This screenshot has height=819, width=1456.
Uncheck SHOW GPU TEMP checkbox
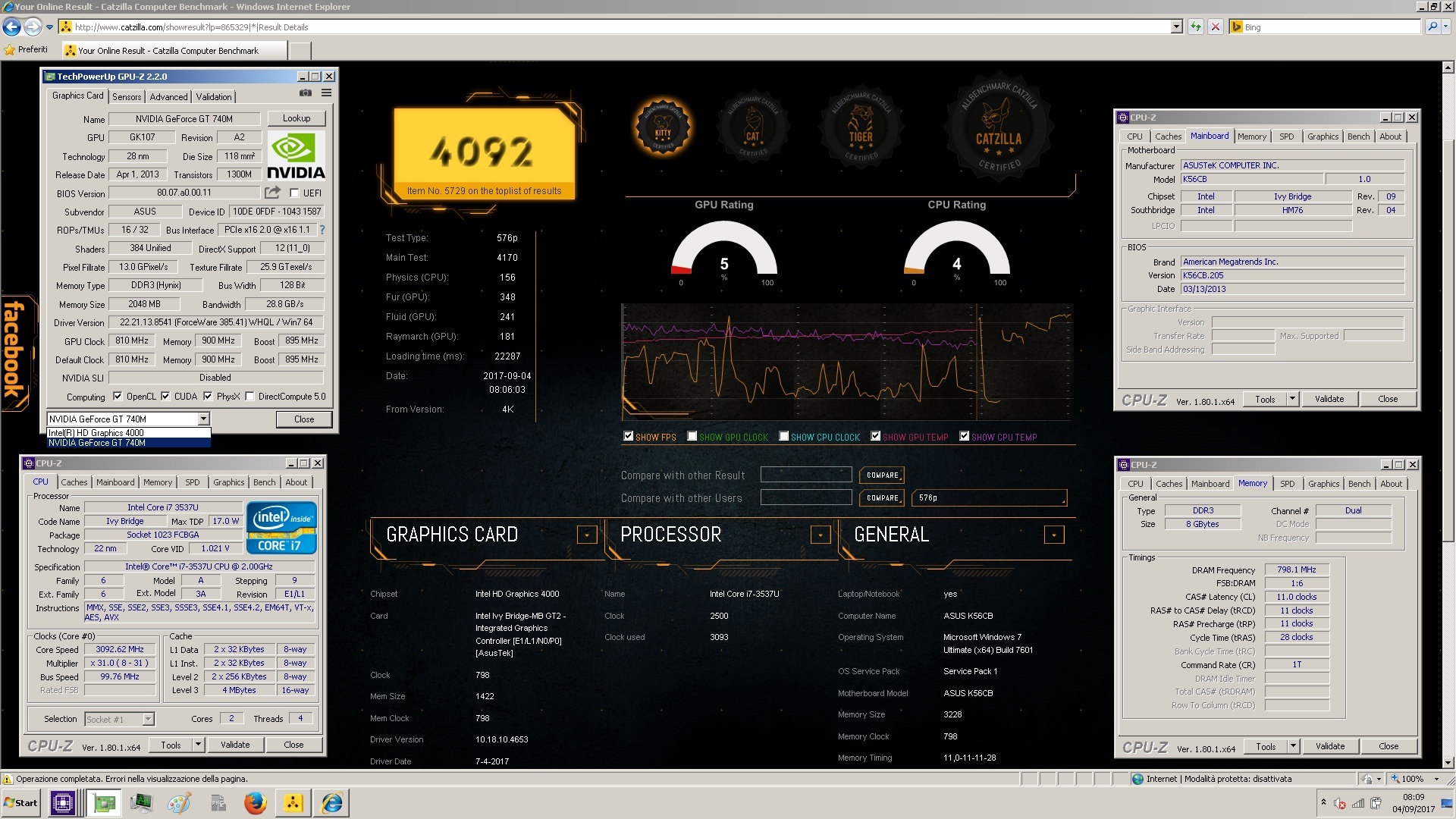875,436
